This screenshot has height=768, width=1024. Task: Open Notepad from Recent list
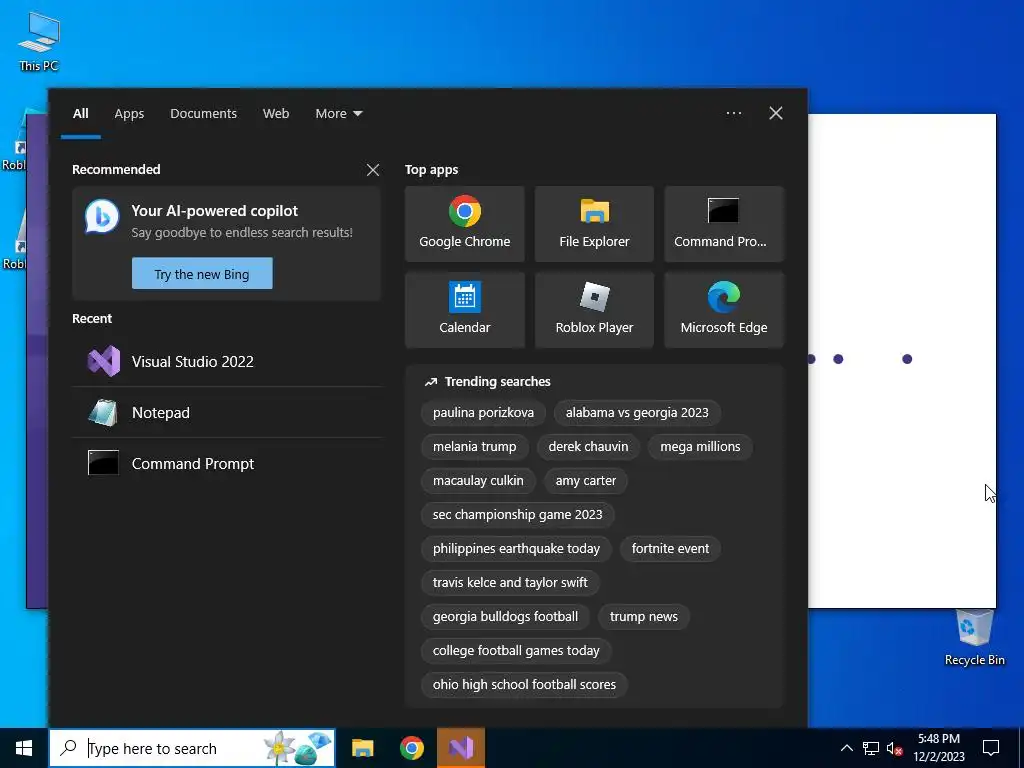227,413
